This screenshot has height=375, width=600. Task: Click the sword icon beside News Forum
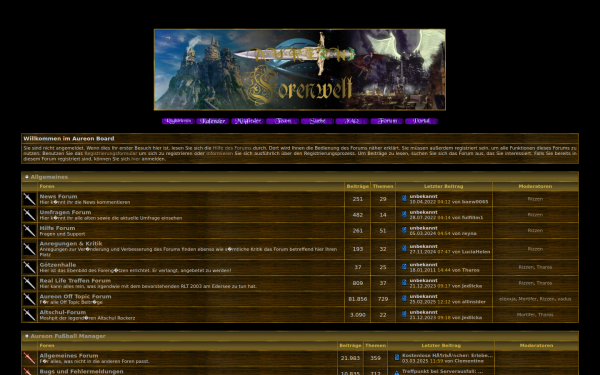(x=29, y=199)
